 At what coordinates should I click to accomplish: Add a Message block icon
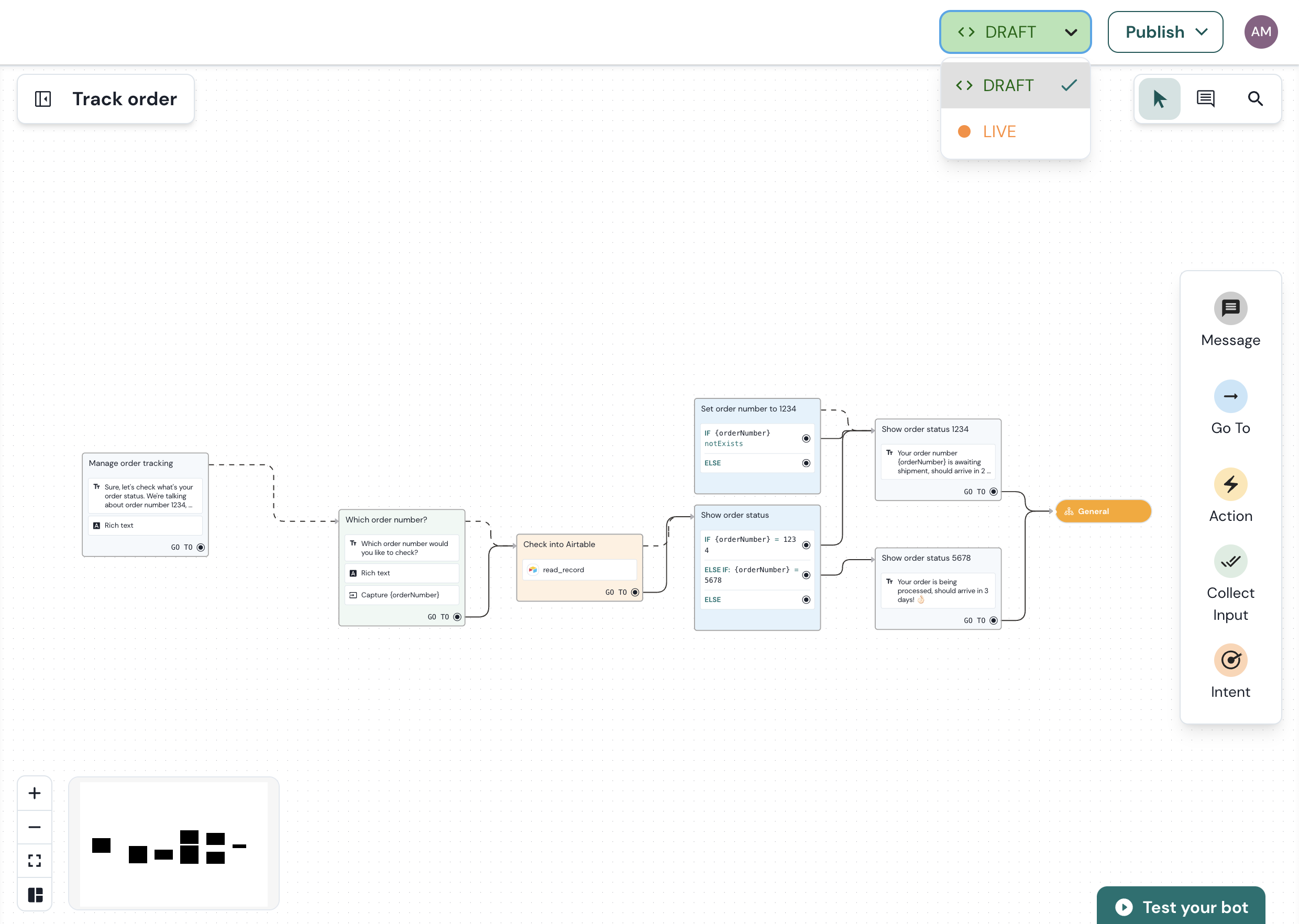coord(1230,308)
